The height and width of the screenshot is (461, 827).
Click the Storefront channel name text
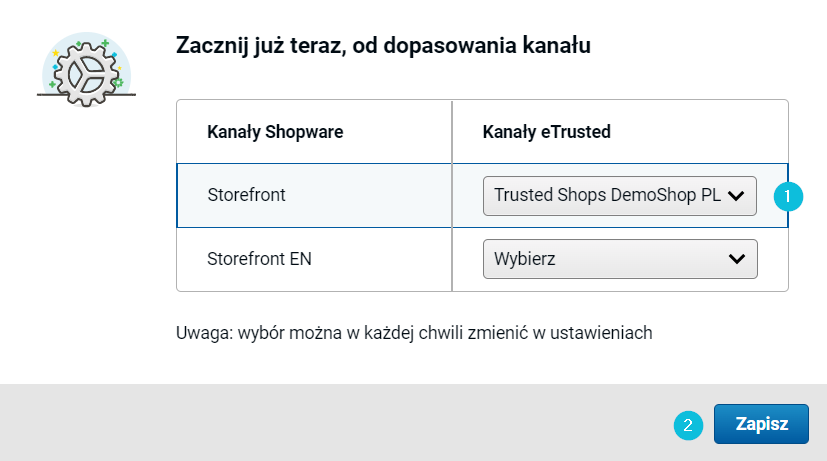(246, 195)
